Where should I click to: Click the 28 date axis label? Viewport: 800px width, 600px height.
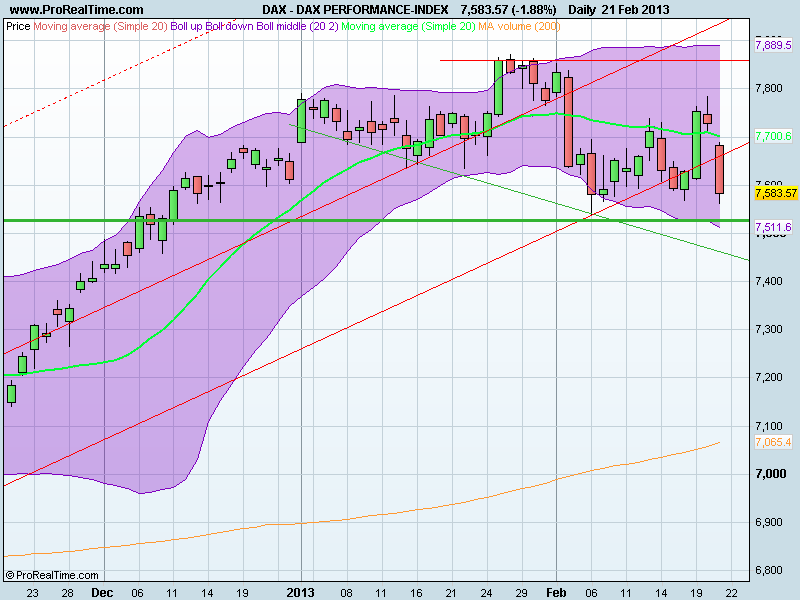[x=67, y=593]
